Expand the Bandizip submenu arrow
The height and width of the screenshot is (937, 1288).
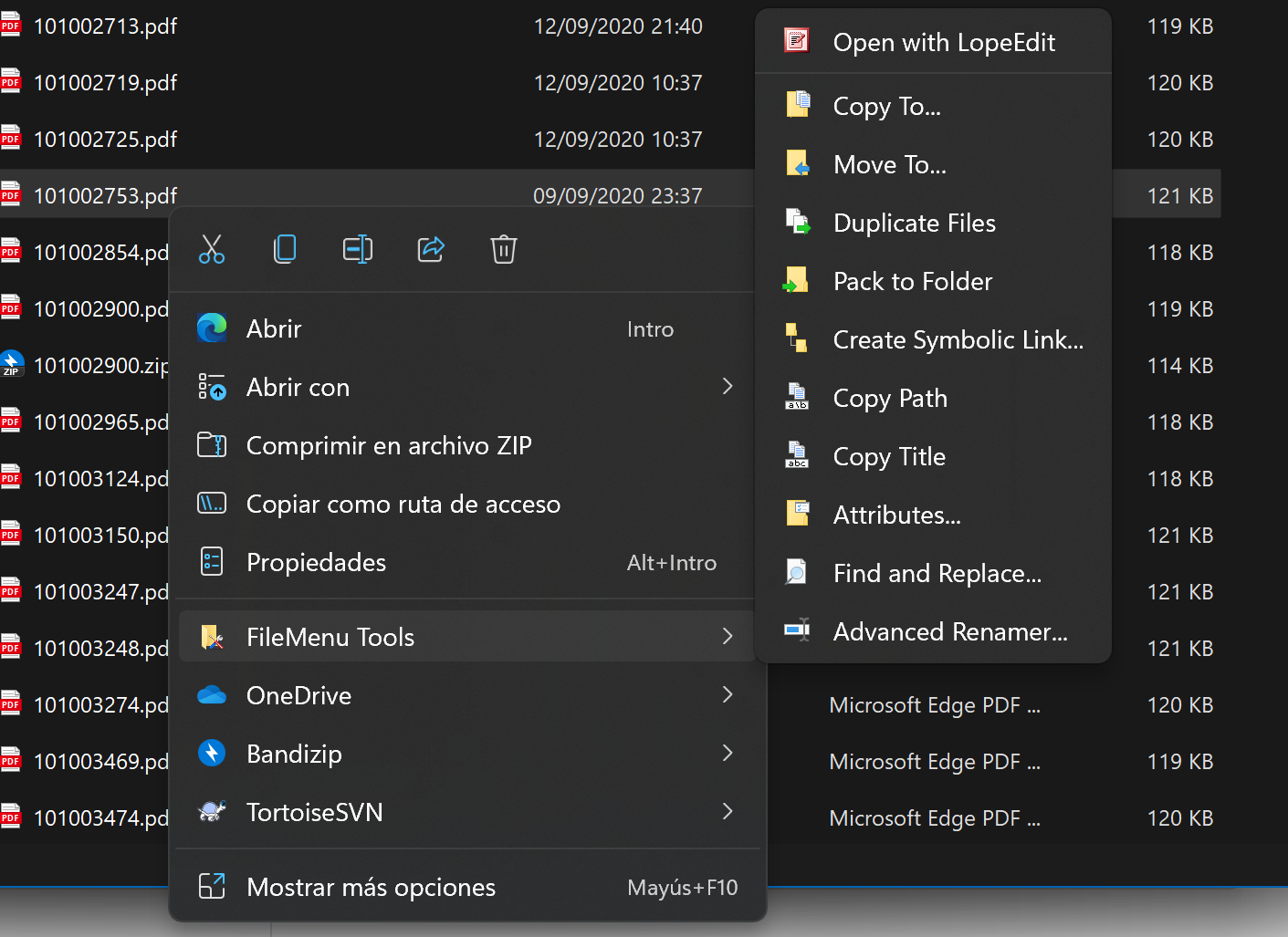pyautogui.click(x=728, y=754)
